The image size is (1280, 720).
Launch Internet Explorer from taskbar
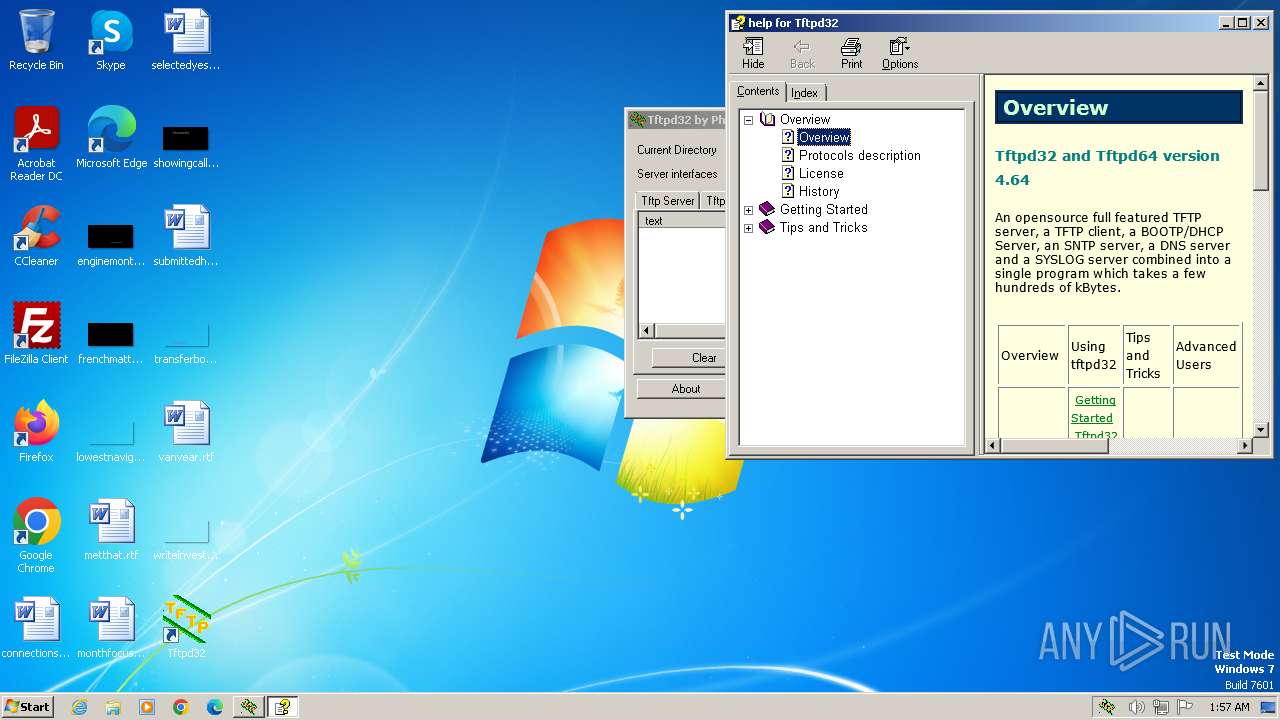80,707
